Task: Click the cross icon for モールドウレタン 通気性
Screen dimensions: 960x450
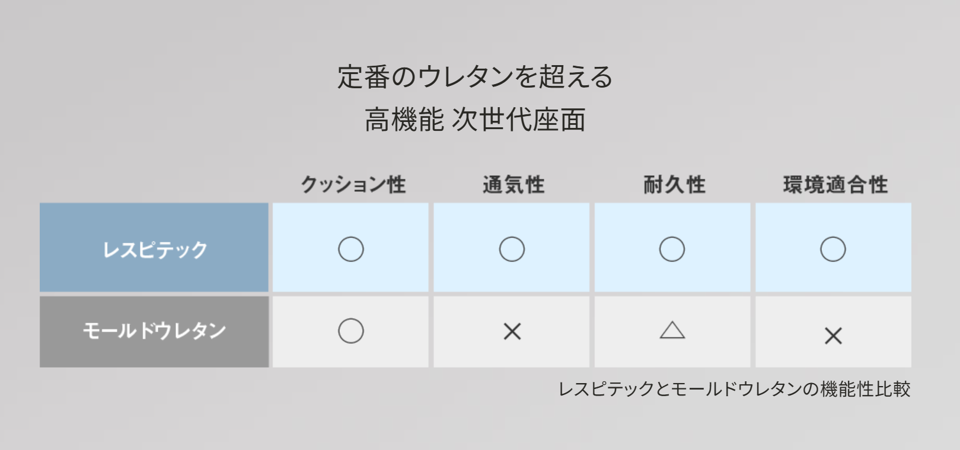Action: click(512, 331)
